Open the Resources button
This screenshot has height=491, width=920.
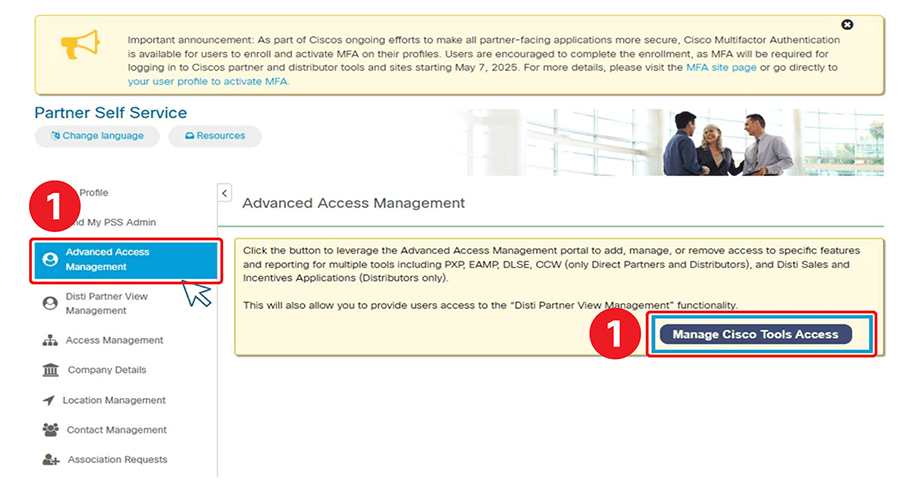214,136
